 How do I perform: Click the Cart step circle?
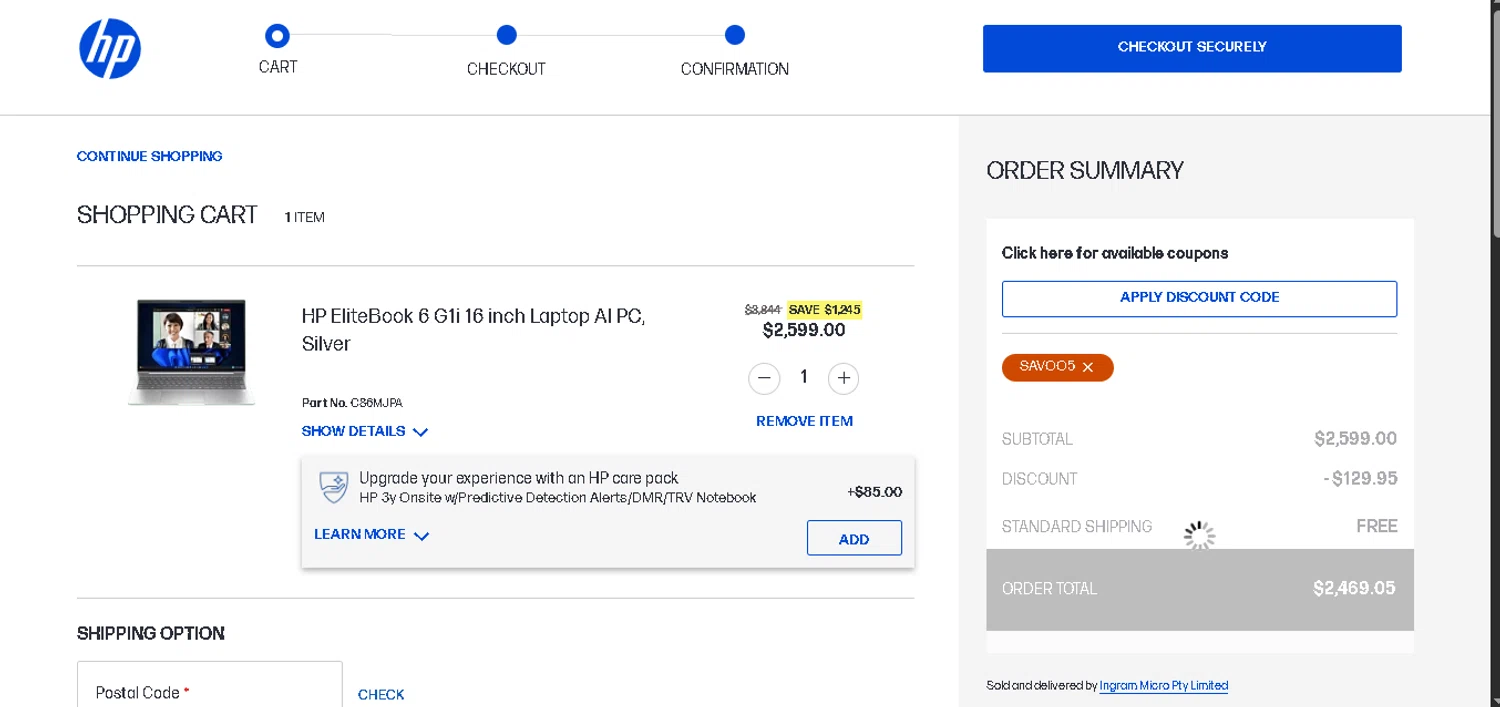[277, 37]
